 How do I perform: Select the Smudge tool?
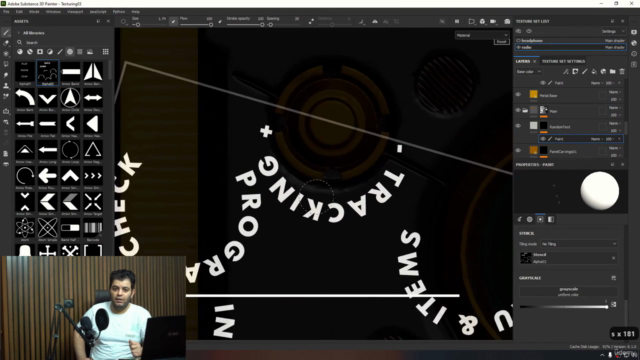click(x=6, y=75)
